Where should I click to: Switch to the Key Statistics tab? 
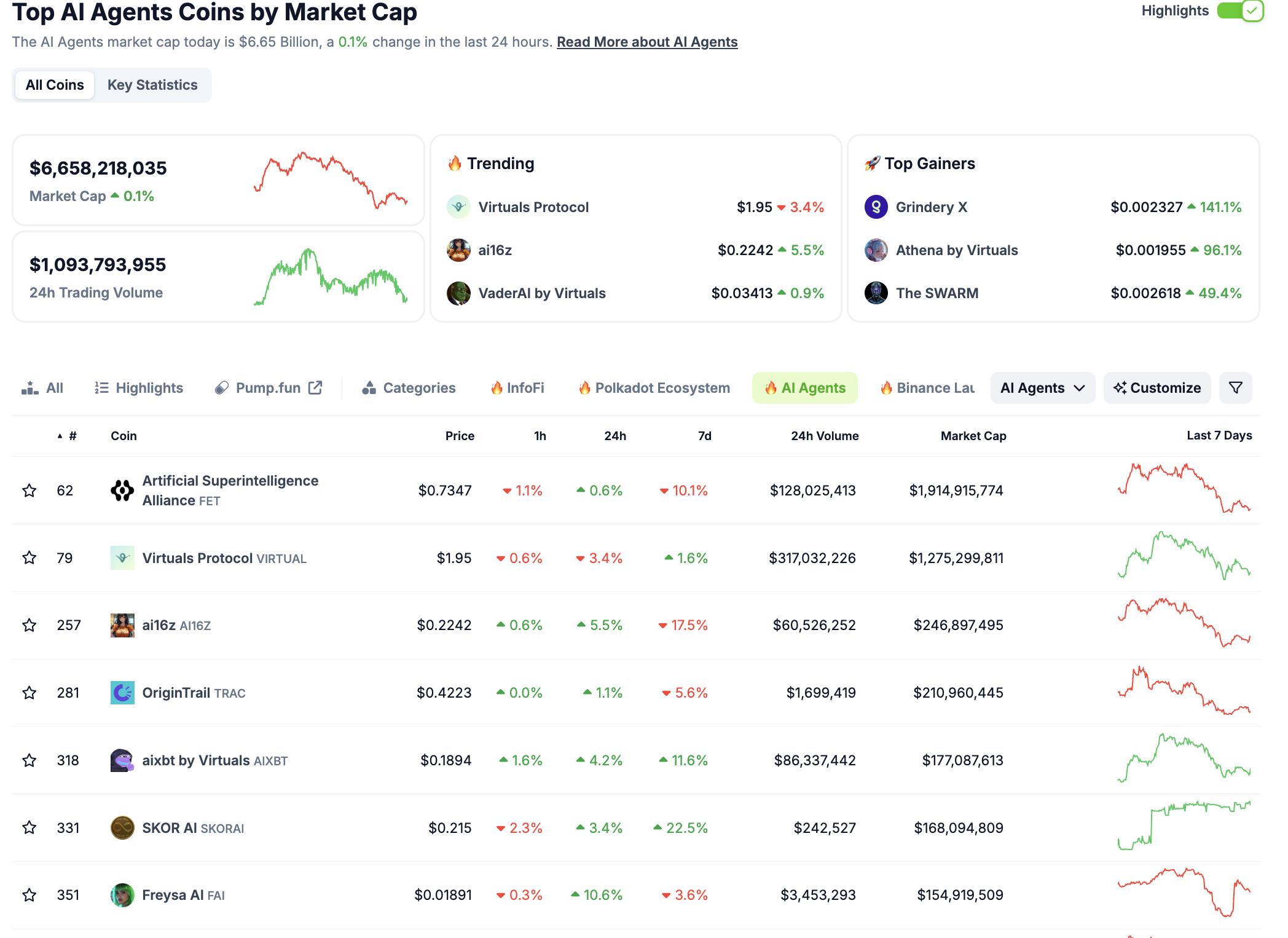[x=153, y=85]
